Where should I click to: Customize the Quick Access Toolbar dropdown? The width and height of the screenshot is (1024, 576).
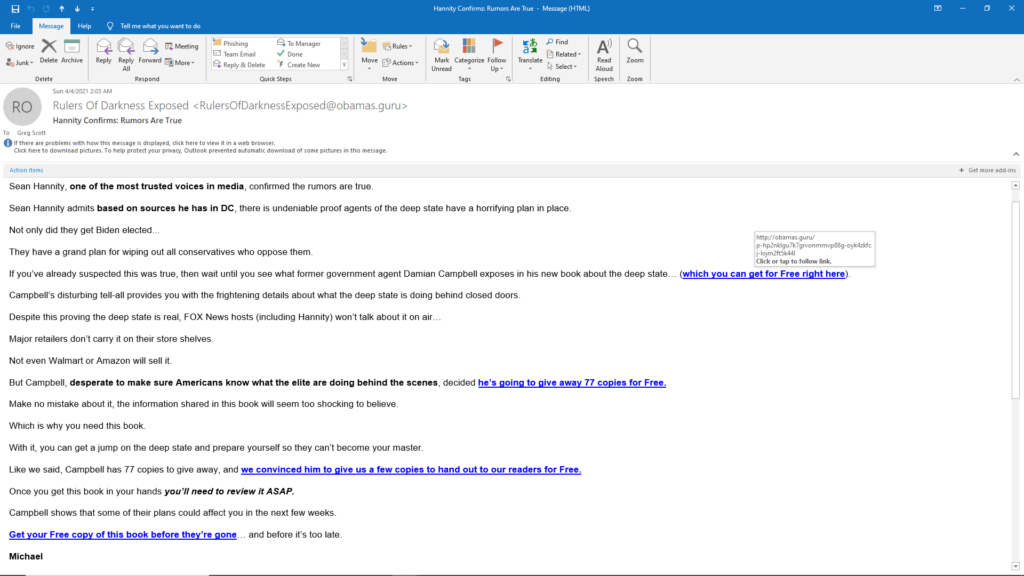(x=92, y=8)
